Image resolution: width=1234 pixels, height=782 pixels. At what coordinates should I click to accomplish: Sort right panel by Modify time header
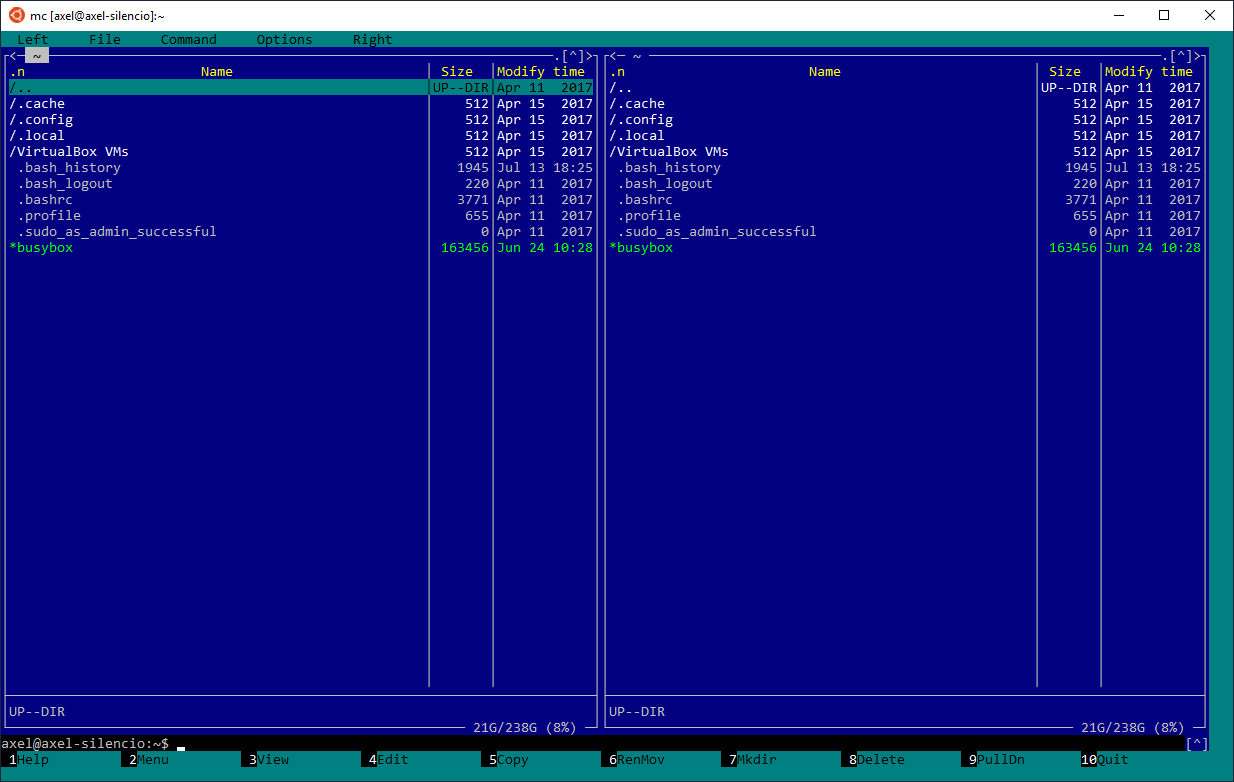click(1149, 72)
